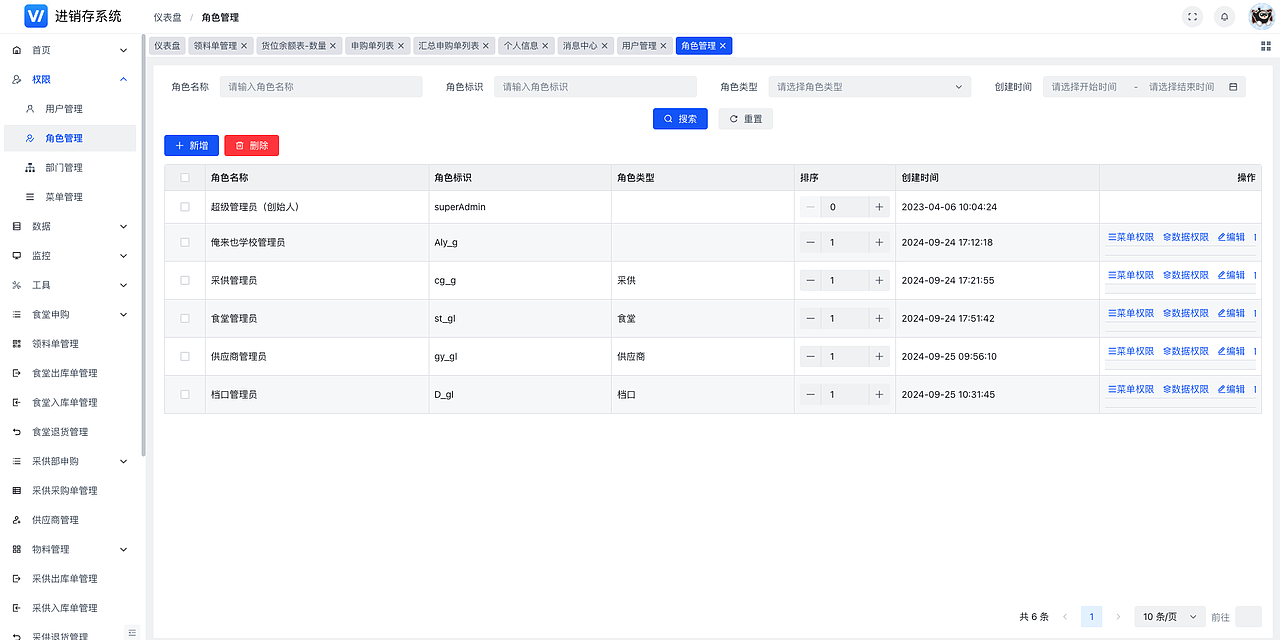Click the 重置 button
The height and width of the screenshot is (640, 1280).
pos(746,119)
